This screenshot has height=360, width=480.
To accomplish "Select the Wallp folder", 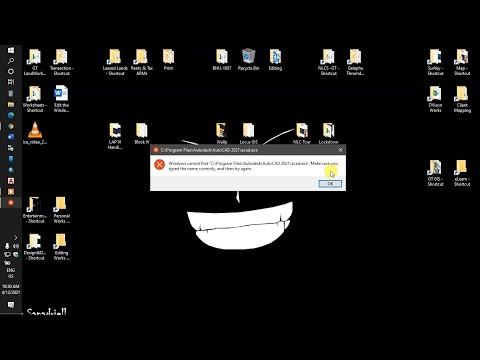I will [x=222, y=133].
